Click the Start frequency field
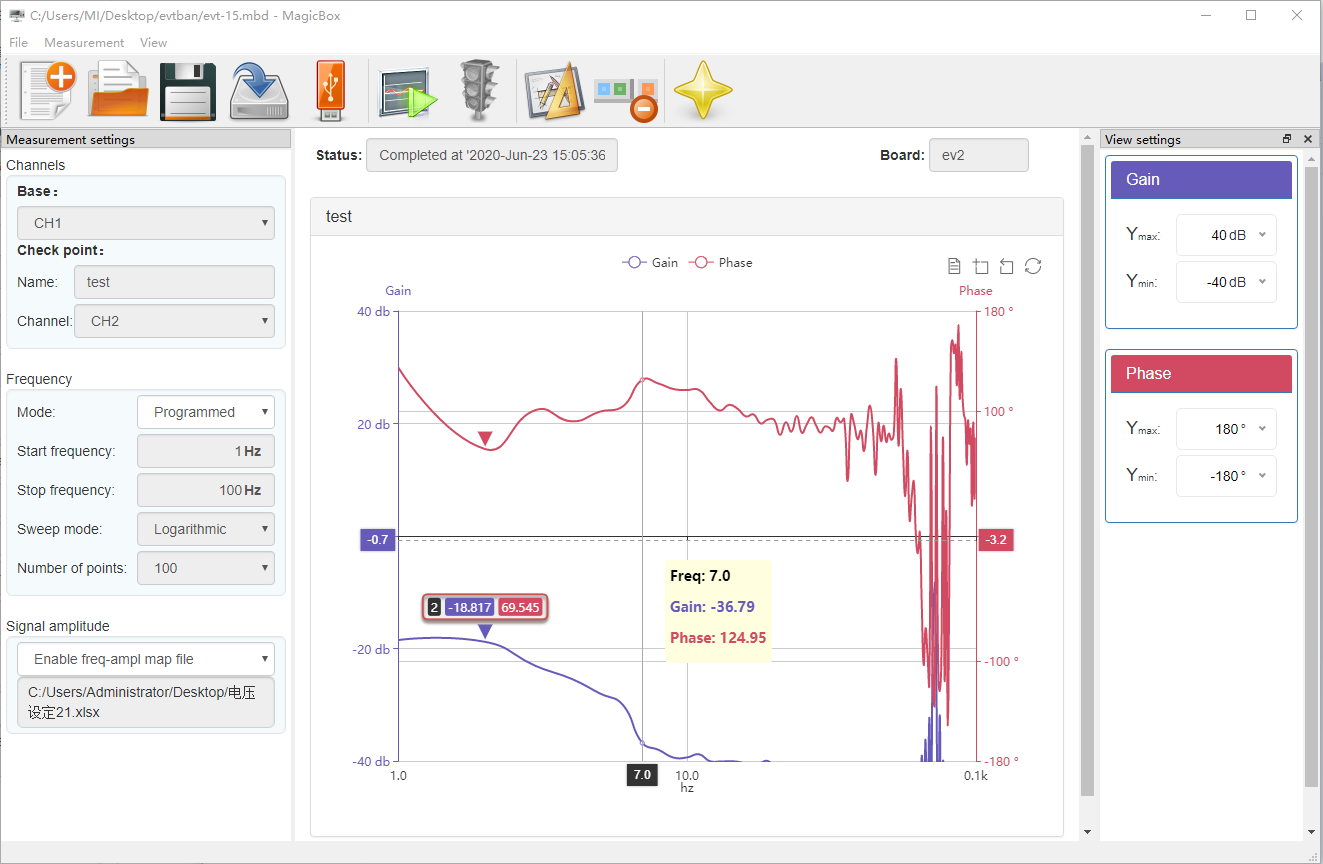Image resolution: width=1323 pixels, height=864 pixels. click(206, 451)
